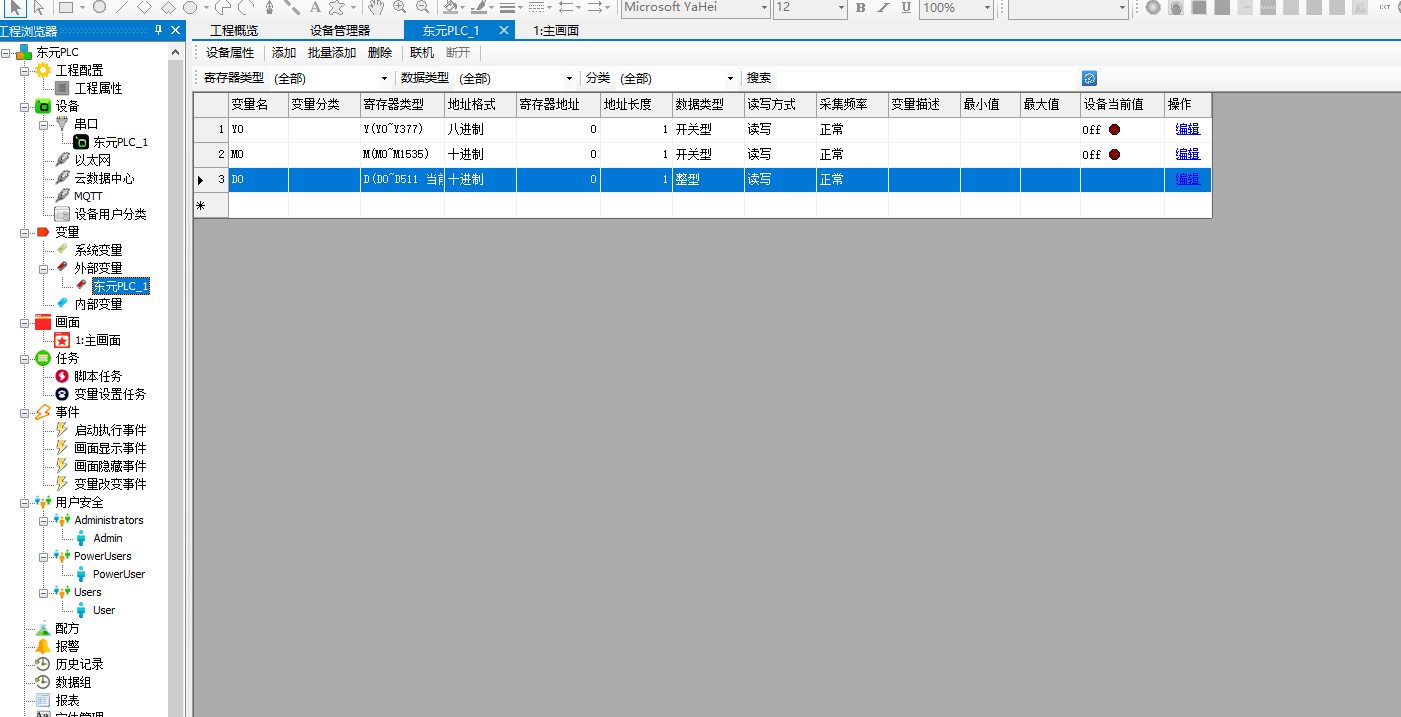
Task: Select 变量改变事件 in tree
Action: 110,484
